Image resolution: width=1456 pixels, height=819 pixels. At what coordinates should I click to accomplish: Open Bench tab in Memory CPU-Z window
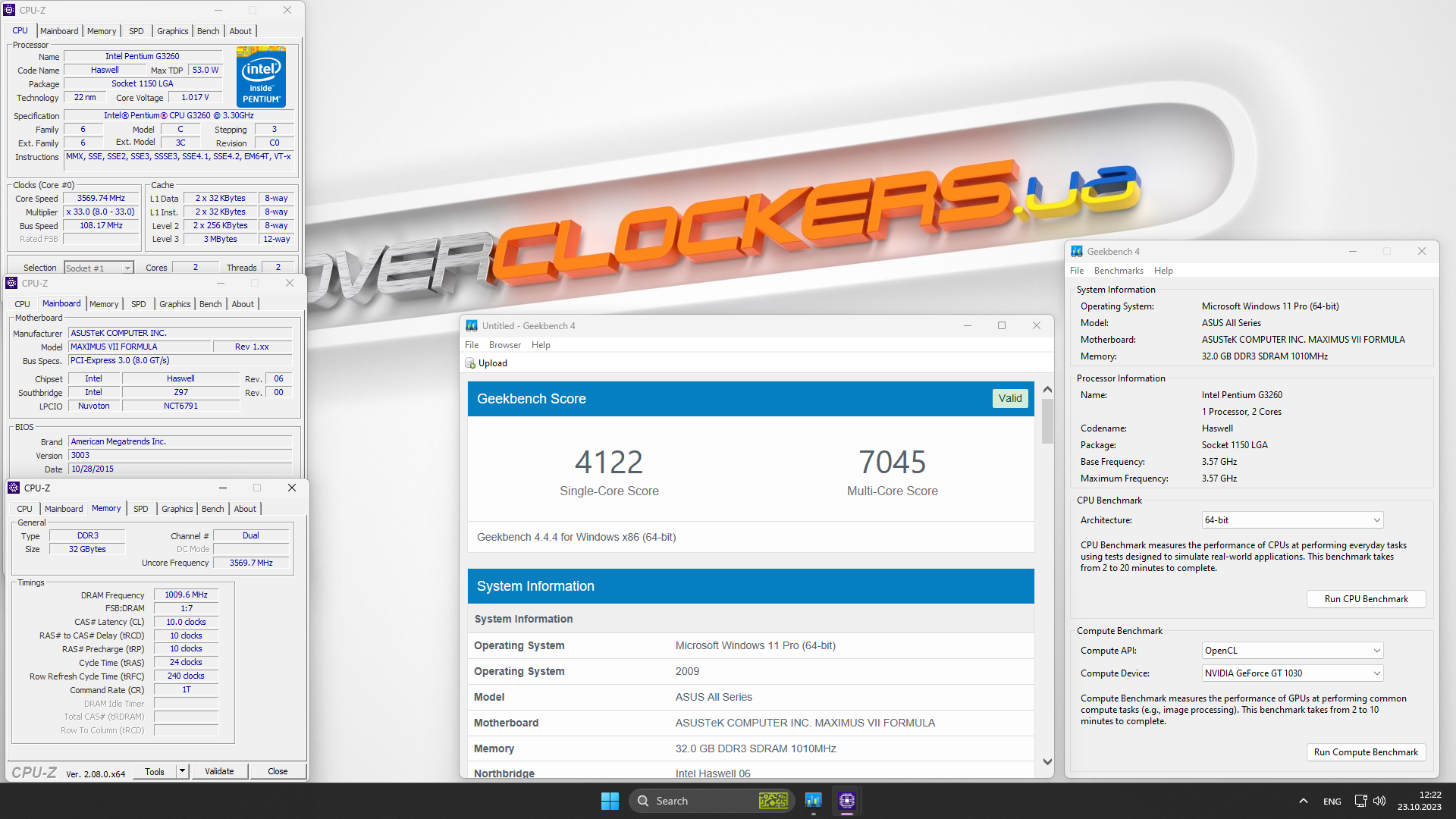(x=213, y=509)
